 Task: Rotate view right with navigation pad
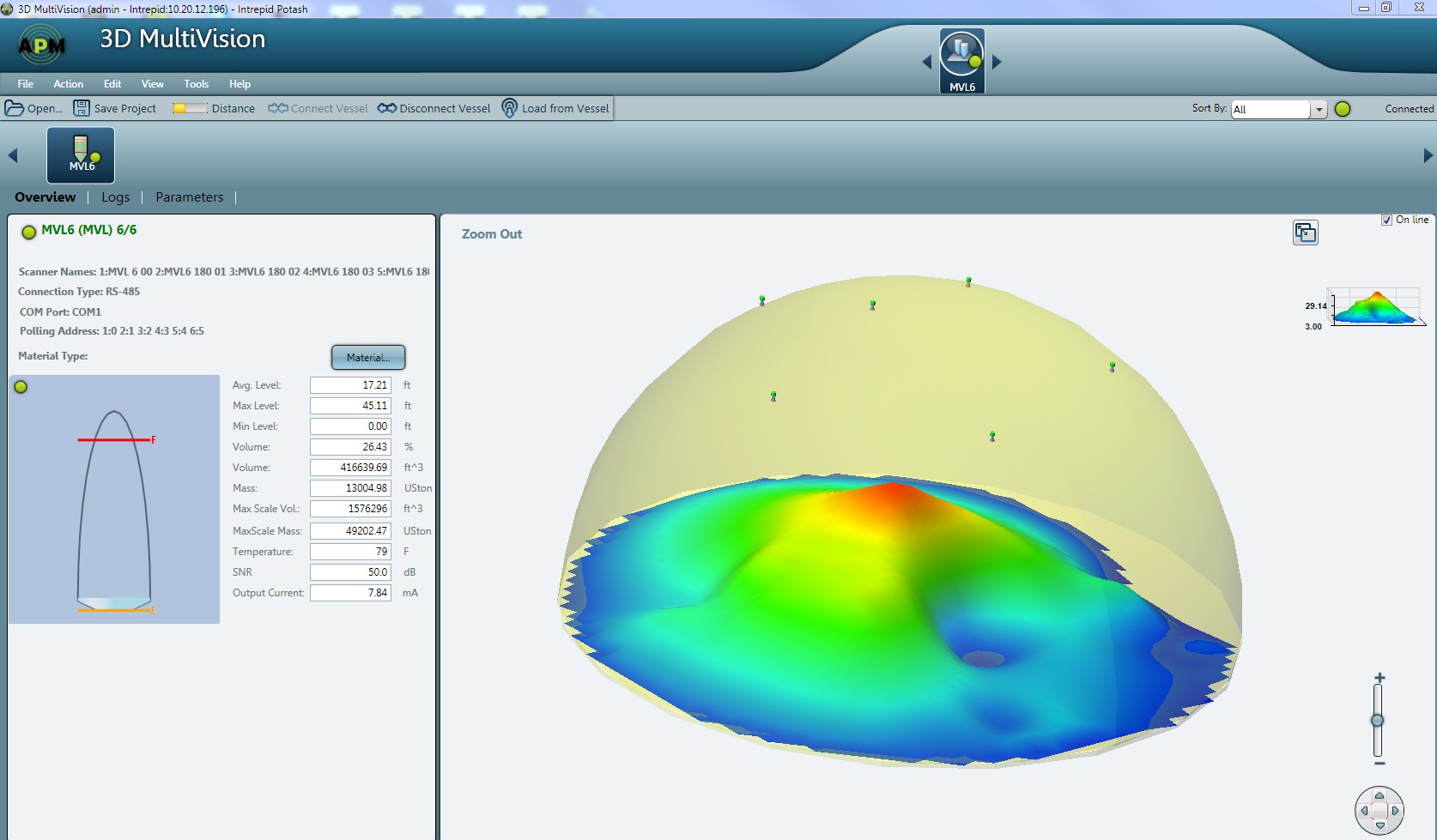1395,810
